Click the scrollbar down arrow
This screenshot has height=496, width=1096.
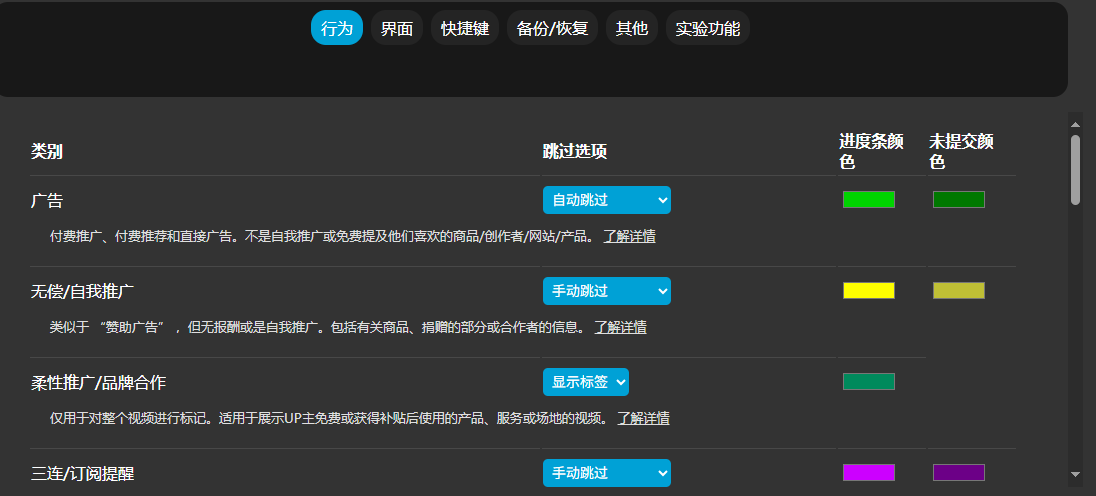pyautogui.click(x=1076, y=474)
